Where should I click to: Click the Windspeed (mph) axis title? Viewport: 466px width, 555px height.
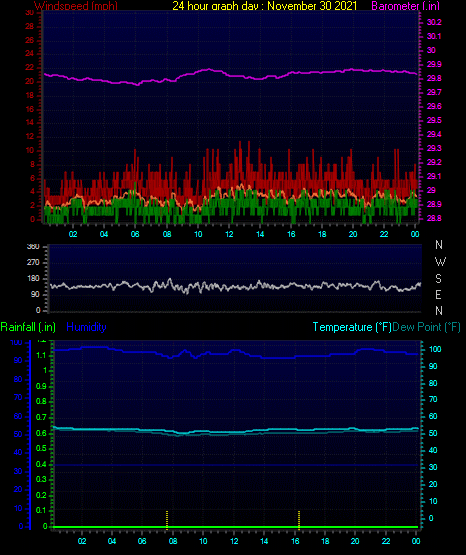tap(76, 6)
